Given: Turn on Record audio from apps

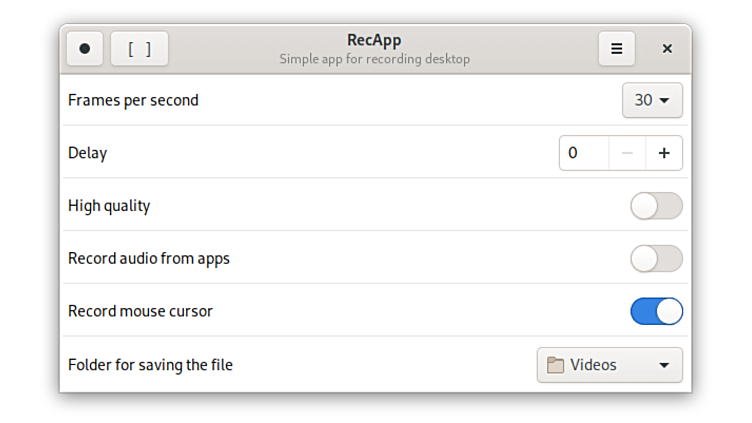Looking at the screenshot, I should (x=656, y=259).
